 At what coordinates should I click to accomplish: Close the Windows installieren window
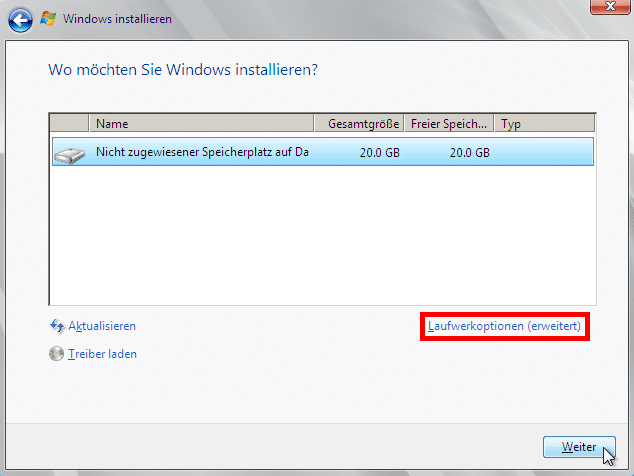[x=610, y=6]
